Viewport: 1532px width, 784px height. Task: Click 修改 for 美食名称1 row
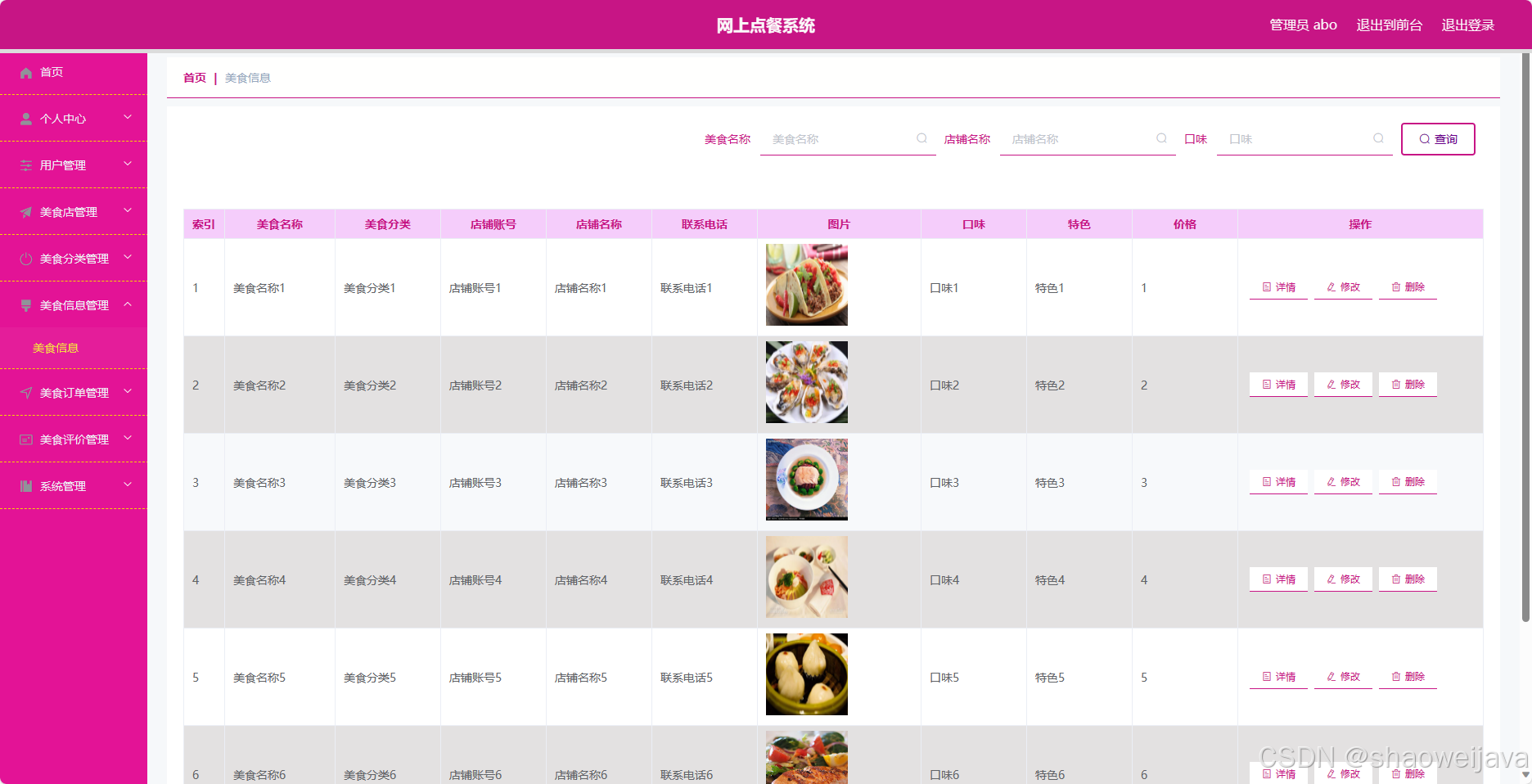click(1343, 287)
